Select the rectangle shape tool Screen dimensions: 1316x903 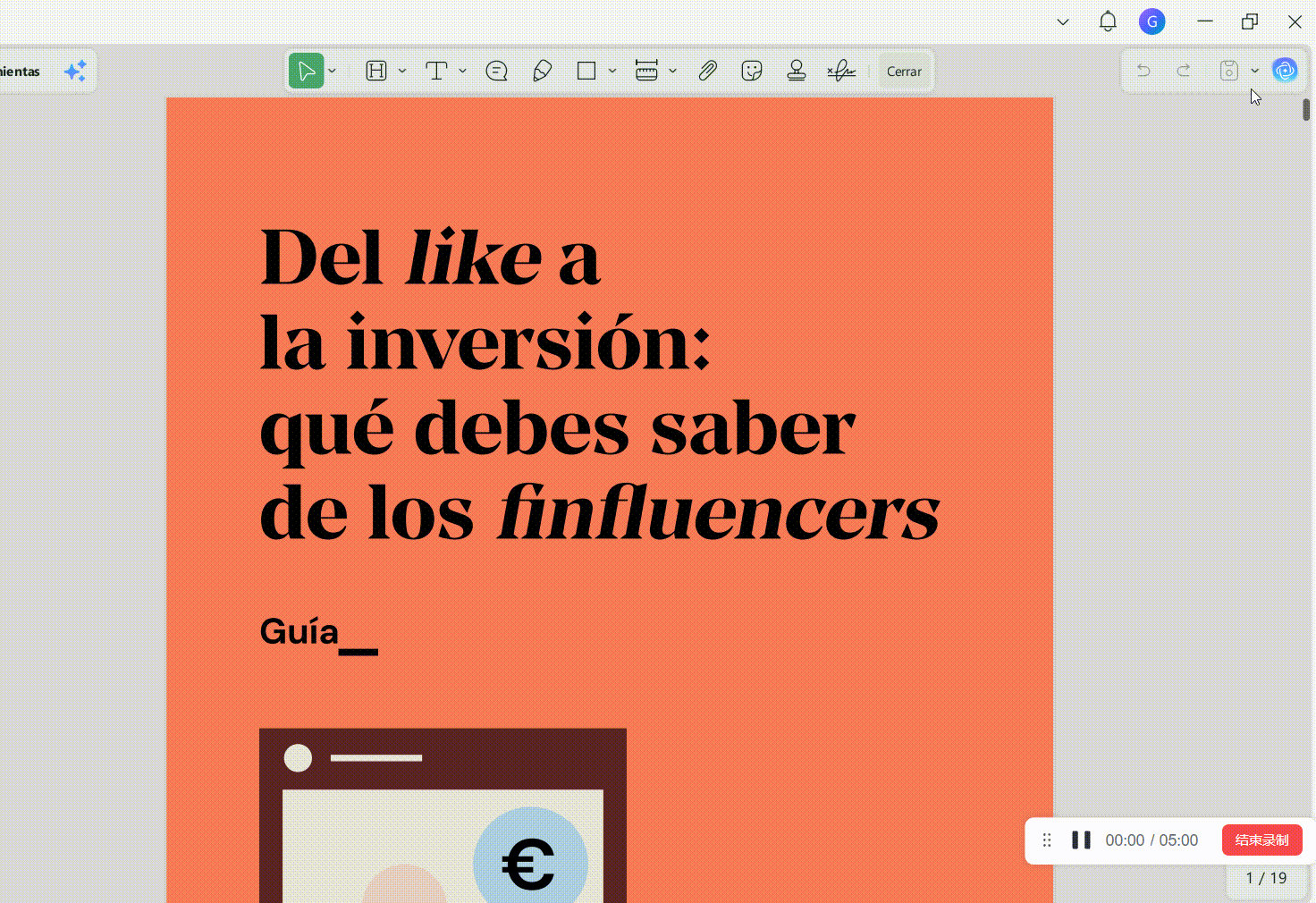pos(586,71)
